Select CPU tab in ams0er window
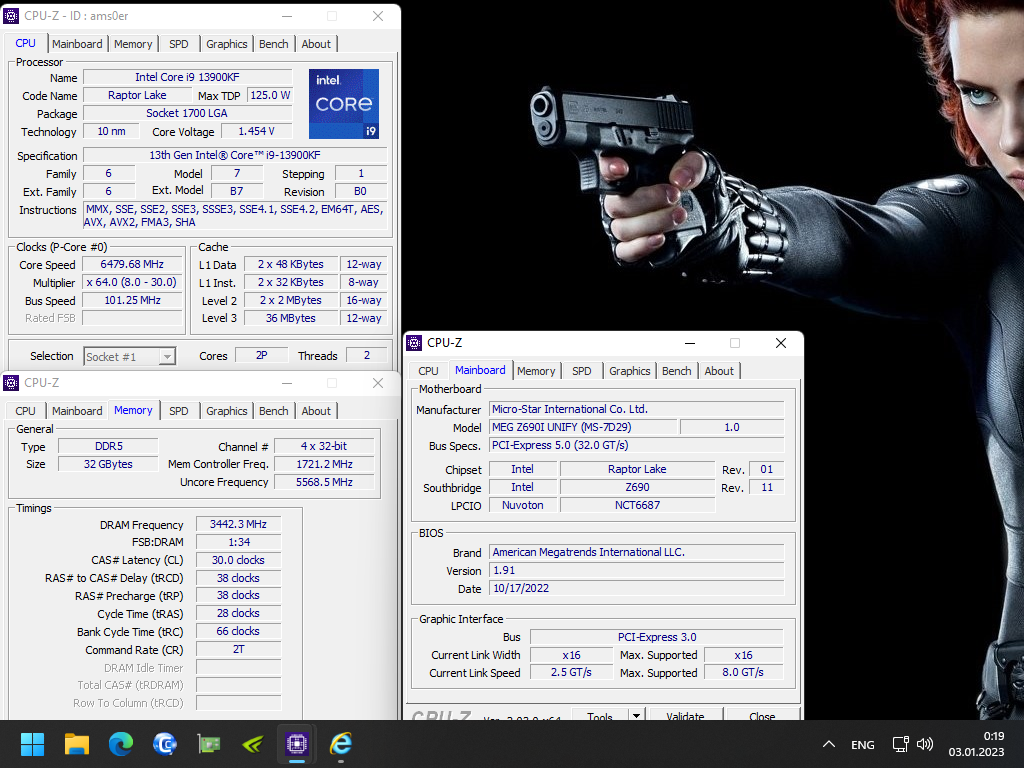This screenshot has width=1024, height=768. (x=25, y=43)
